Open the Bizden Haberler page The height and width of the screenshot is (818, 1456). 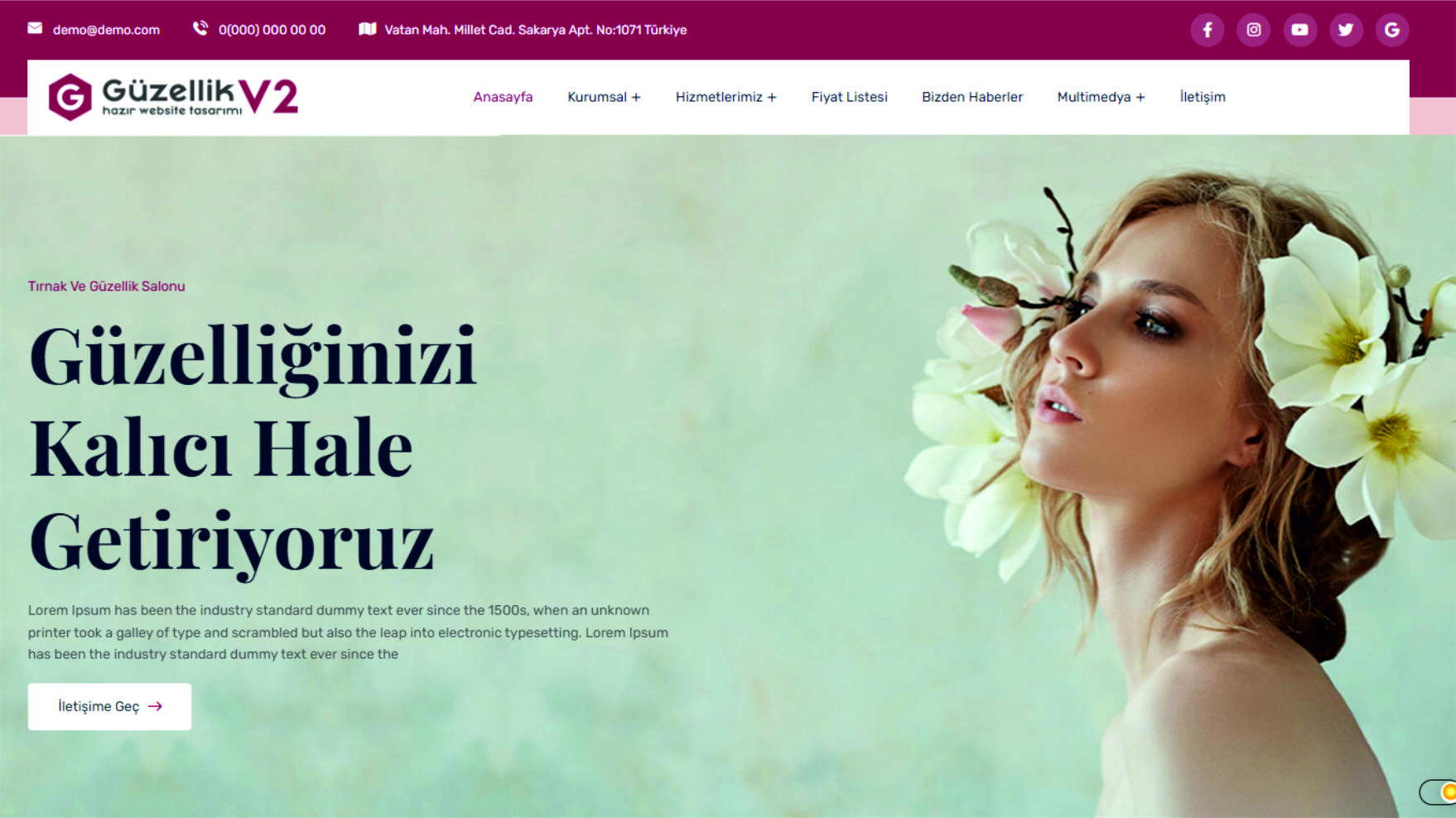click(x=972, y=97)
